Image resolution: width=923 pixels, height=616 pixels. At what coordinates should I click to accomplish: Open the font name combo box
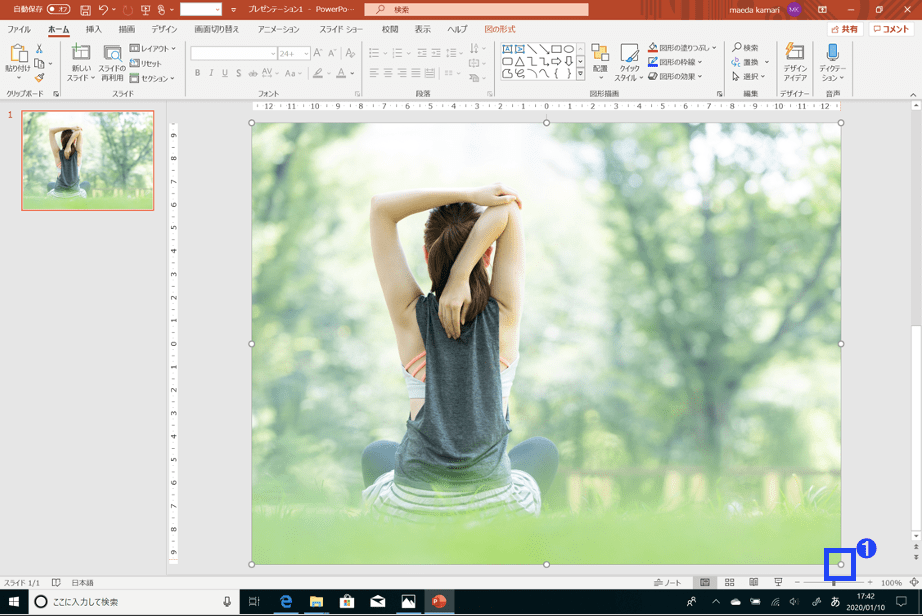234,54
